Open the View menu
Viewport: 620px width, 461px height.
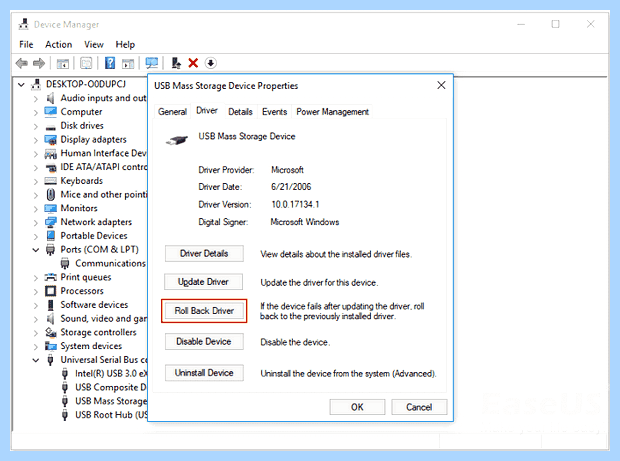click(94, 44)
